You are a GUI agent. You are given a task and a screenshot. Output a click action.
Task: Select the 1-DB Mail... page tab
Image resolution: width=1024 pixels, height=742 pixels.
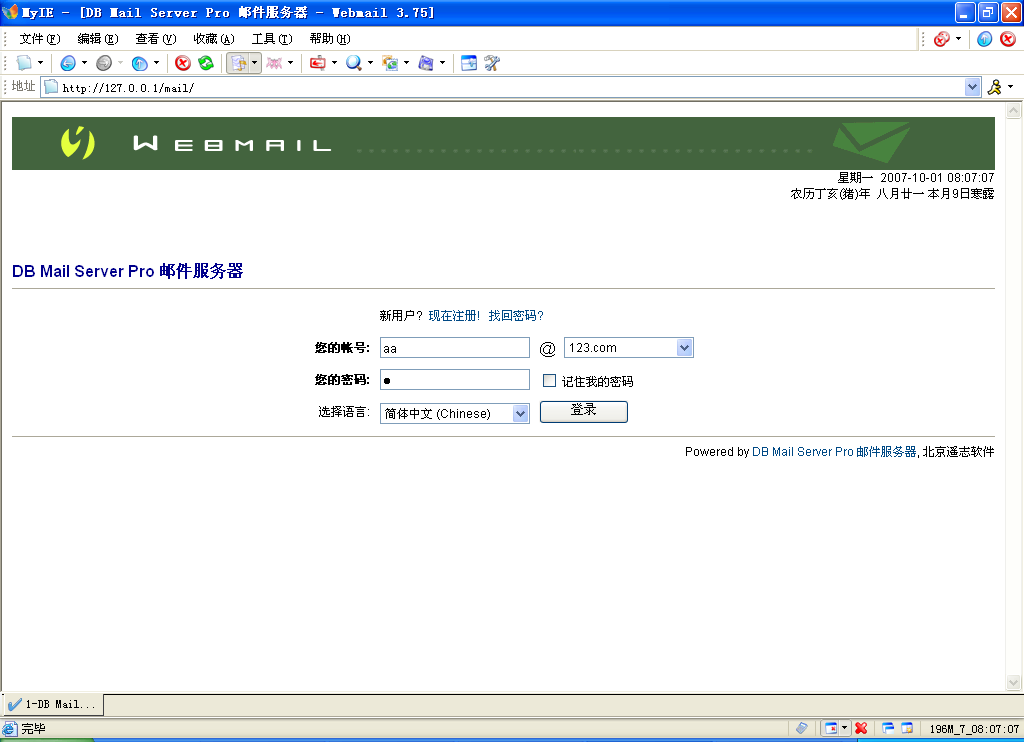pos(52,704)
